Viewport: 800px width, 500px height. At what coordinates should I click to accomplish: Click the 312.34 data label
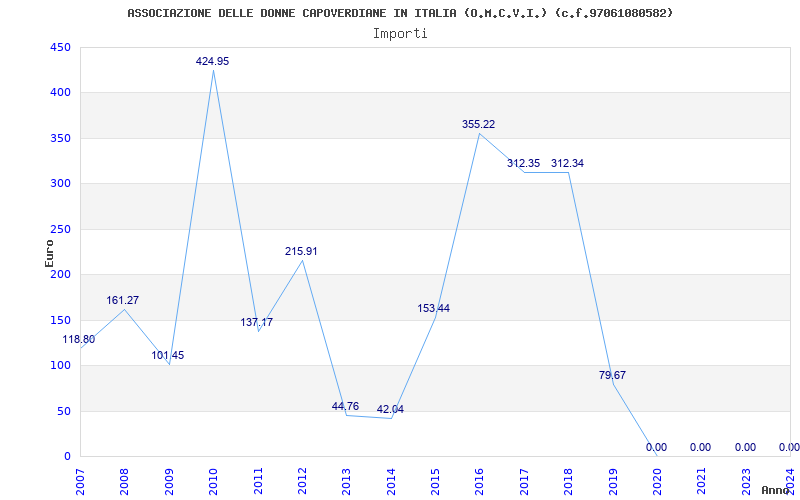tap(567, 164)
